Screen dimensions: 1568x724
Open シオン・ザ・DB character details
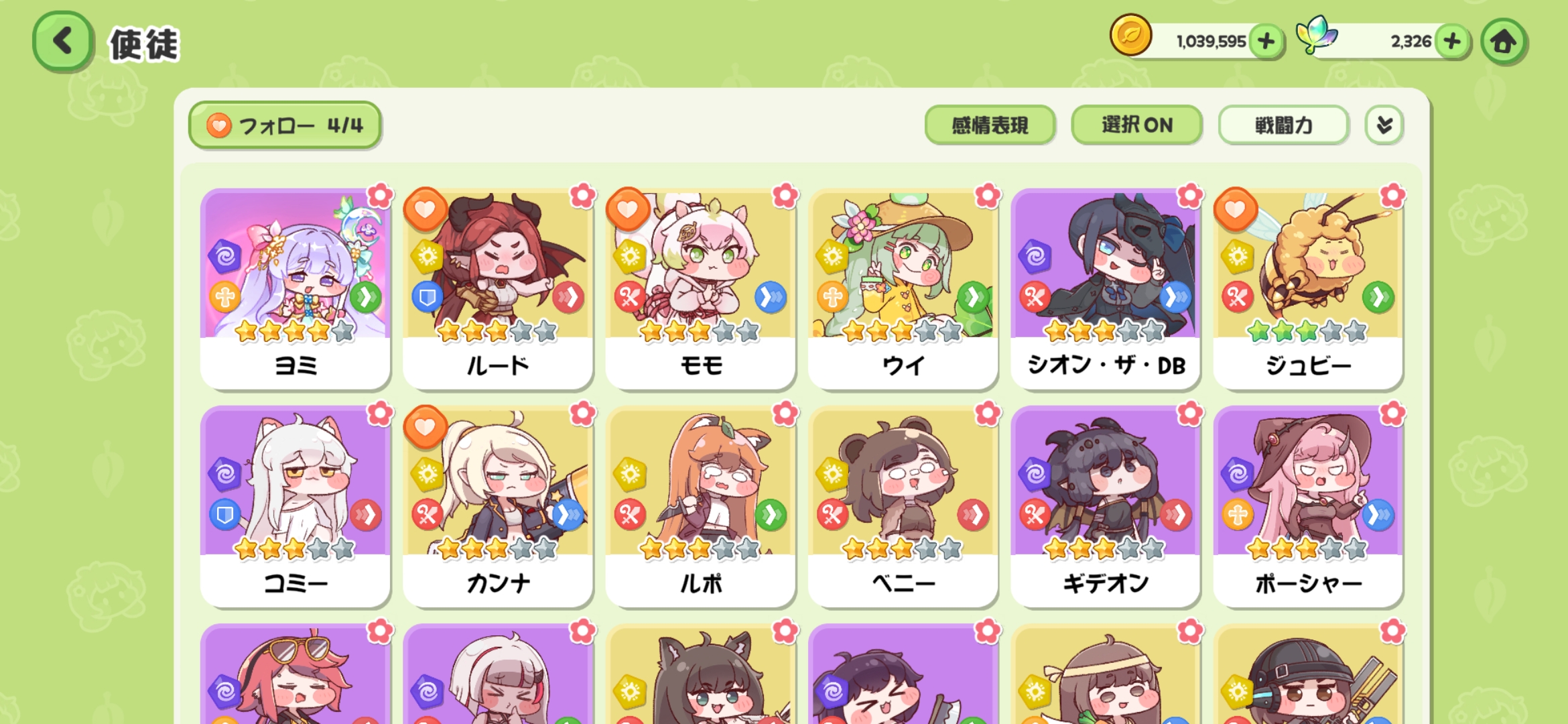(x=1106, y=288)
